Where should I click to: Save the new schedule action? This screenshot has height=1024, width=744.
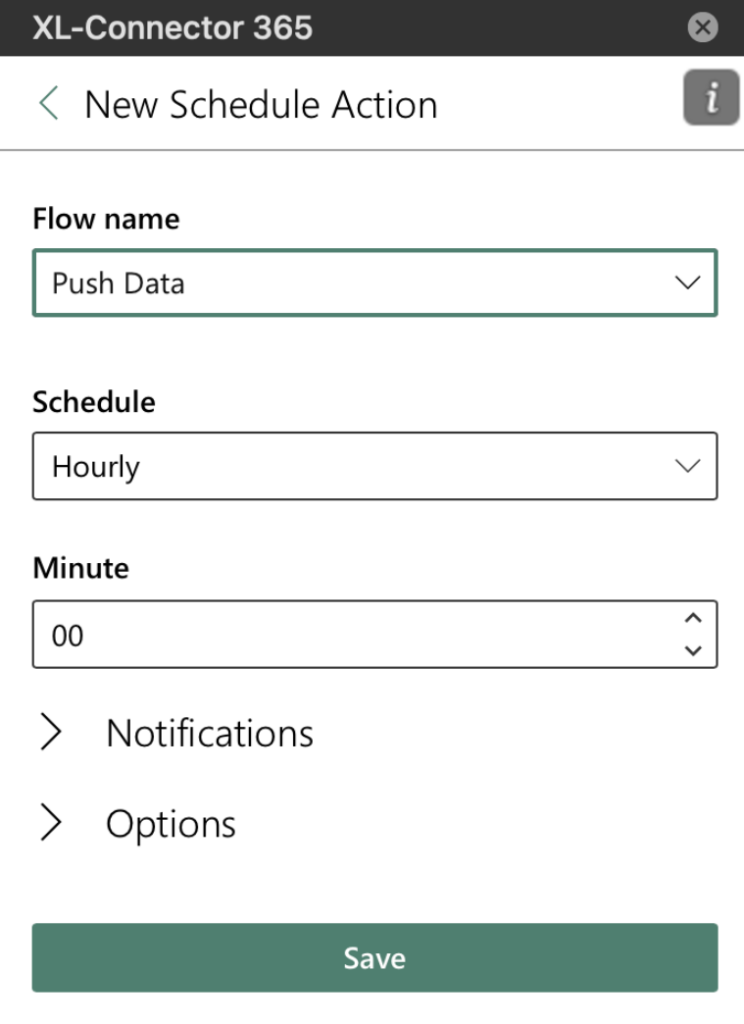click(x=375, y=957)
